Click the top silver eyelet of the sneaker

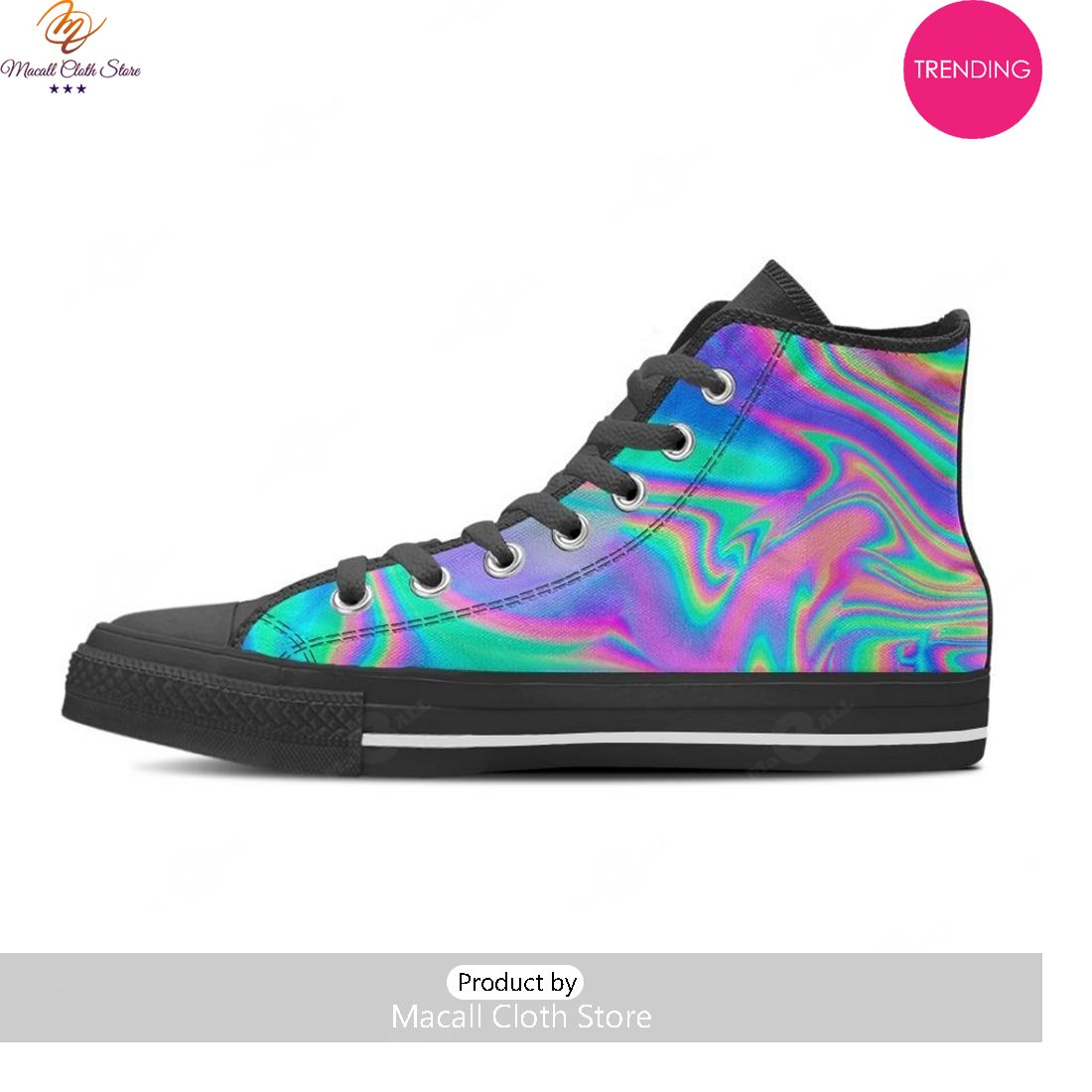click(x=718, y=387)
